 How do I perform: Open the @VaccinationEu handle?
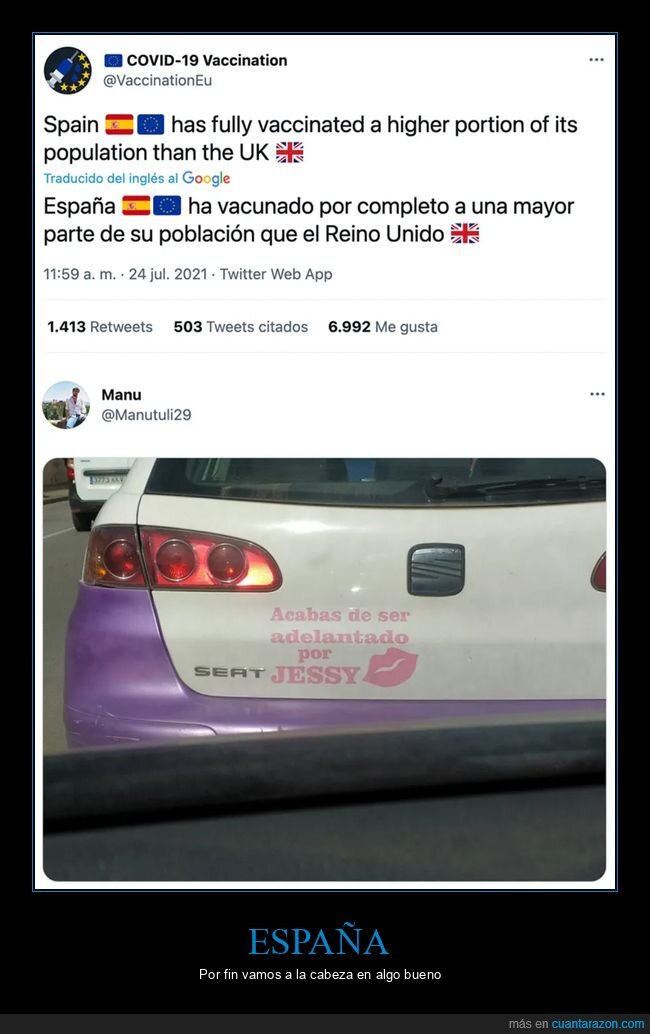coord(158,80)
